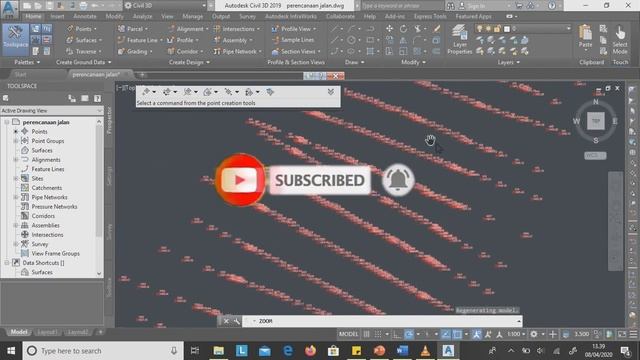Toggle snap mode in status bar

click(378, 334)
